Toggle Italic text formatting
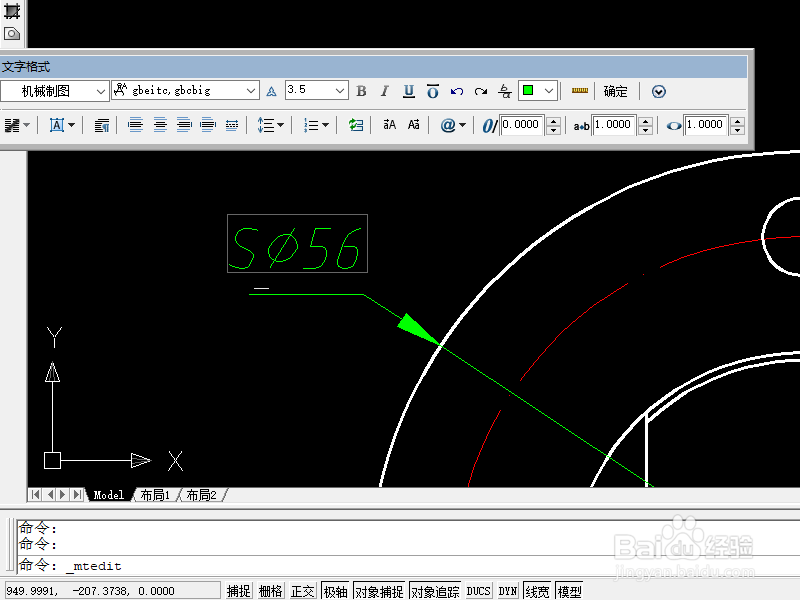Screen dimensions: 800x600 click(x=385, y=91)
